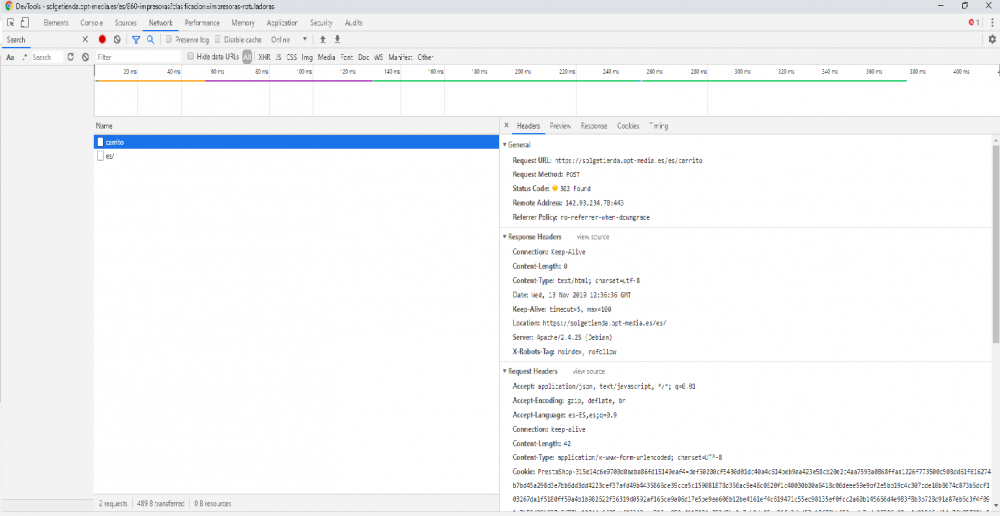Close the request details panel
1000x516 pixels.
[x=506, y=126]
